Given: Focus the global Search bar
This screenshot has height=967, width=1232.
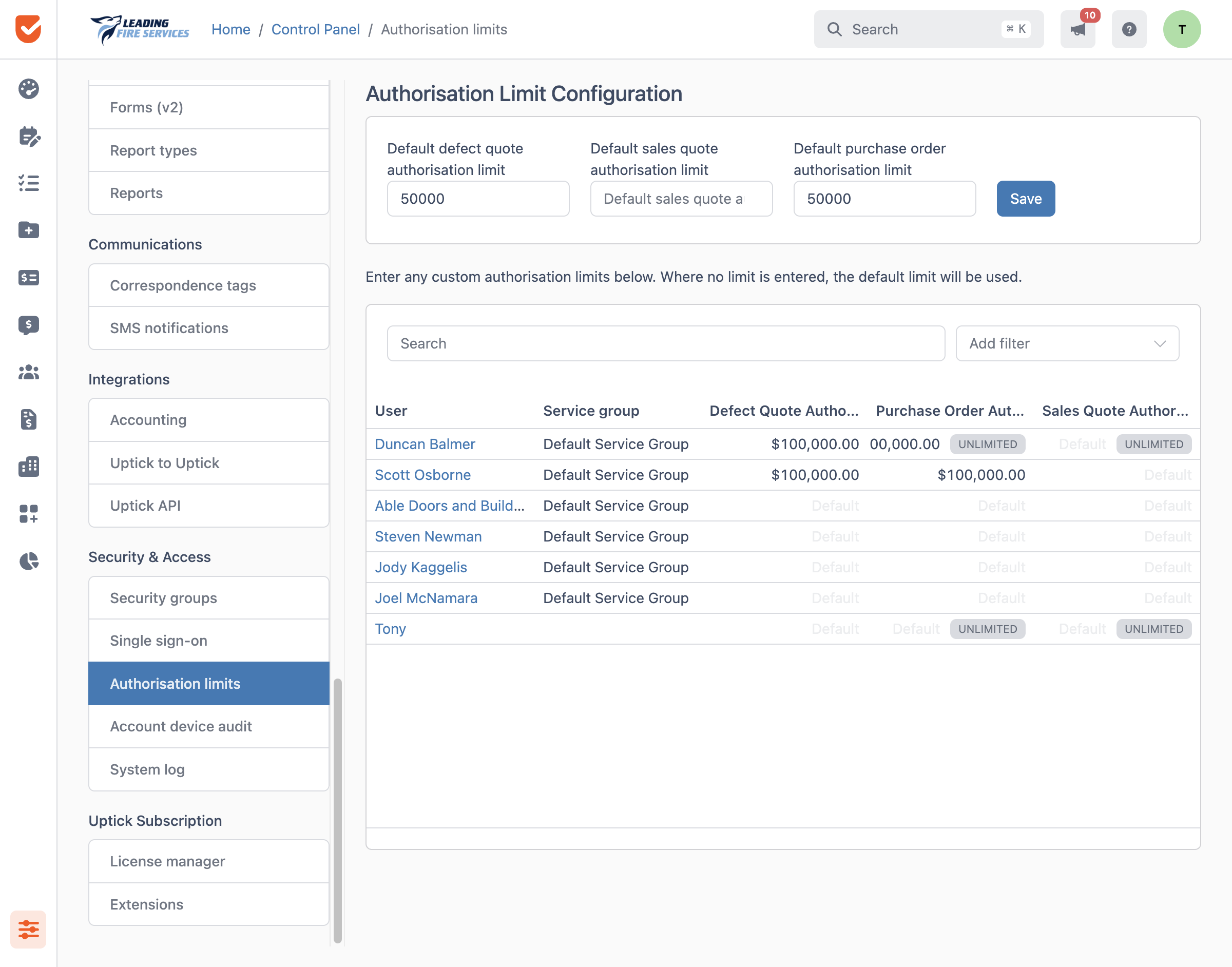Looking at the screenshot, I should (x=929, y=29).
